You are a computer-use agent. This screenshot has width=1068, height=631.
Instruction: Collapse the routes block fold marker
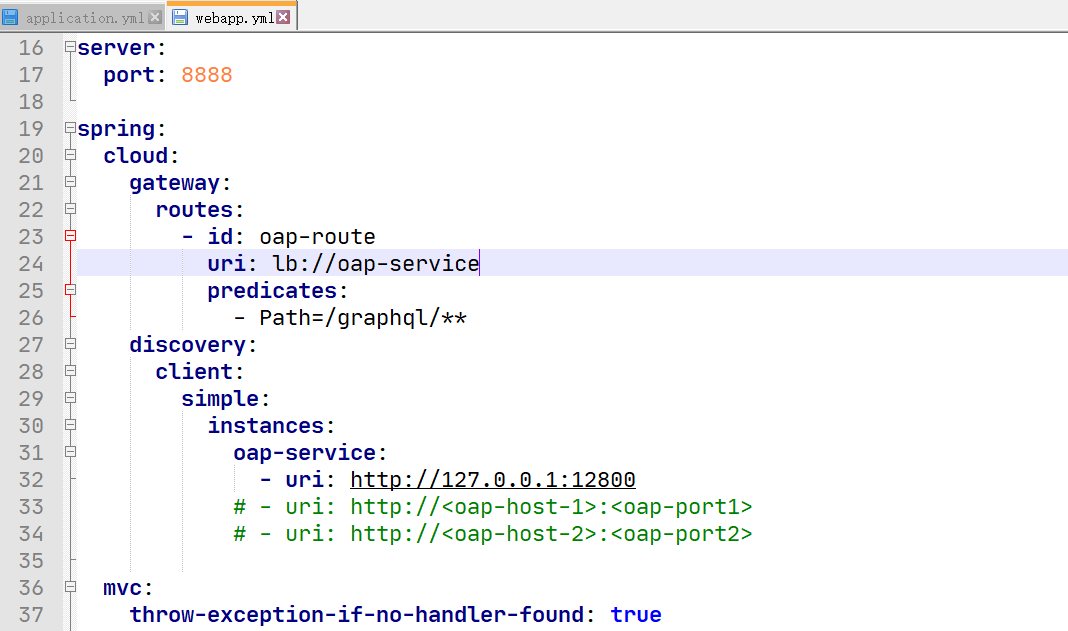70,209
